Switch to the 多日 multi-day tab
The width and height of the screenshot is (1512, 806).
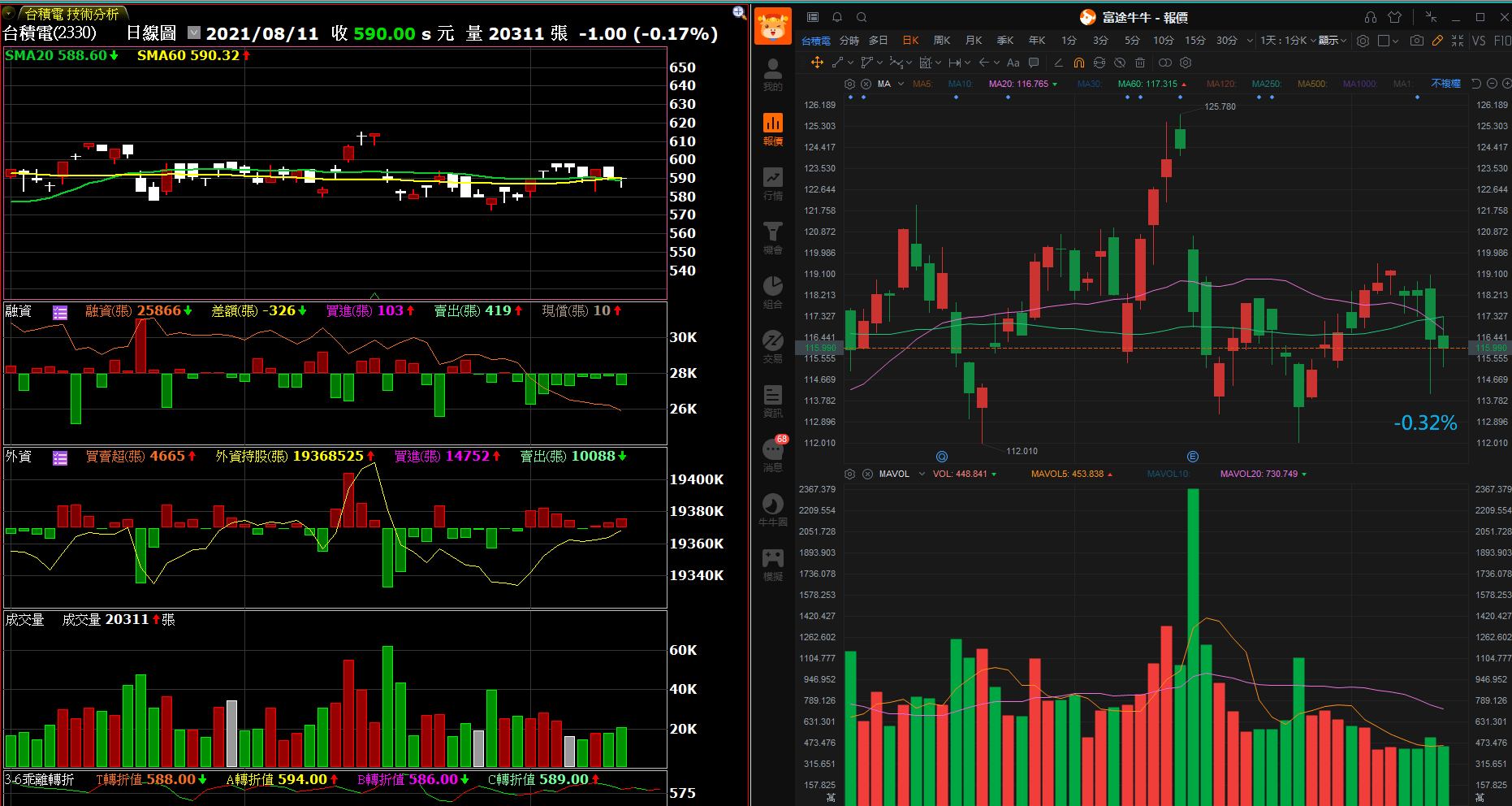tap(878, 41)
